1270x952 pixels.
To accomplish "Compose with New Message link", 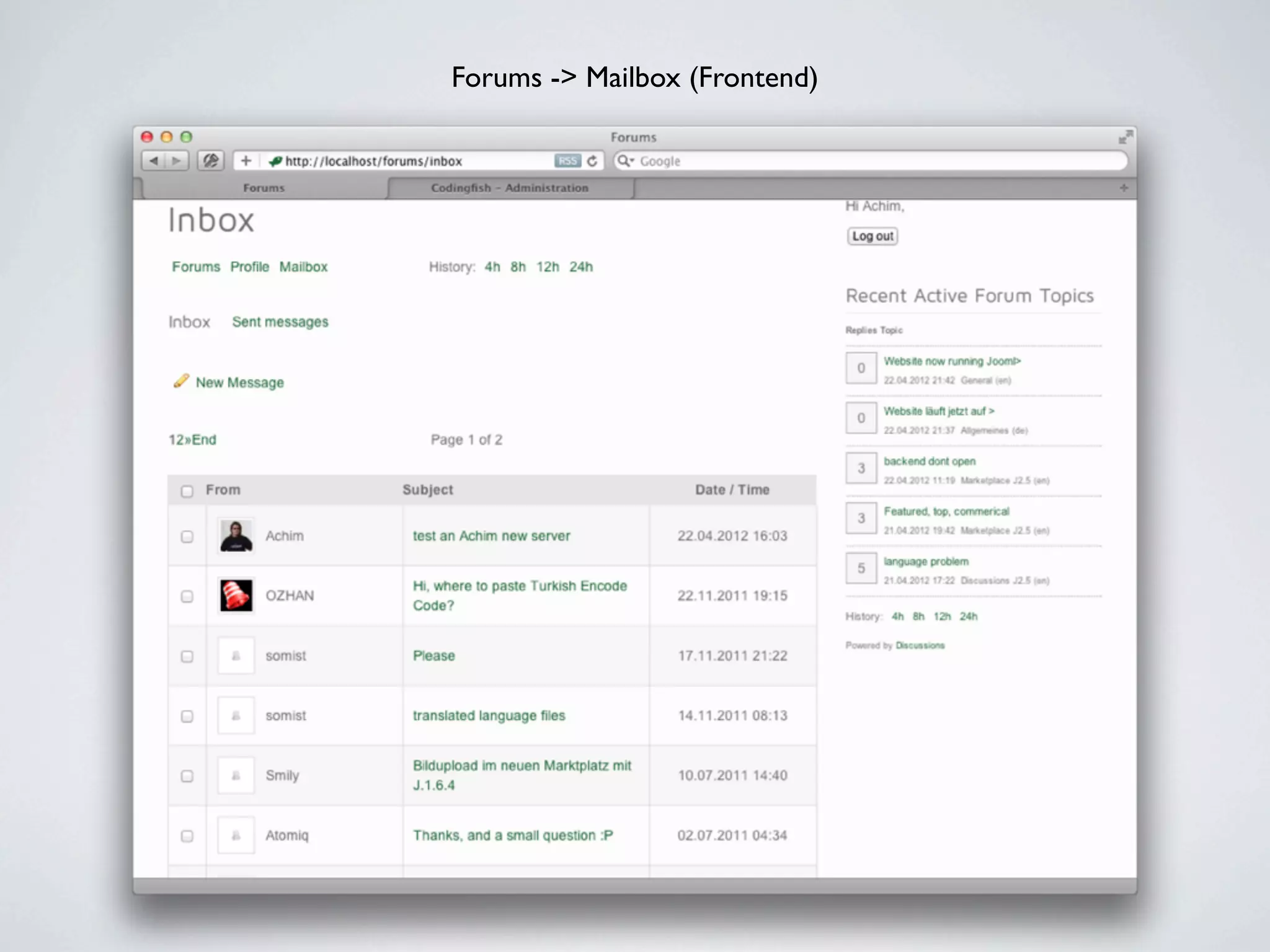I will (240, 382).
